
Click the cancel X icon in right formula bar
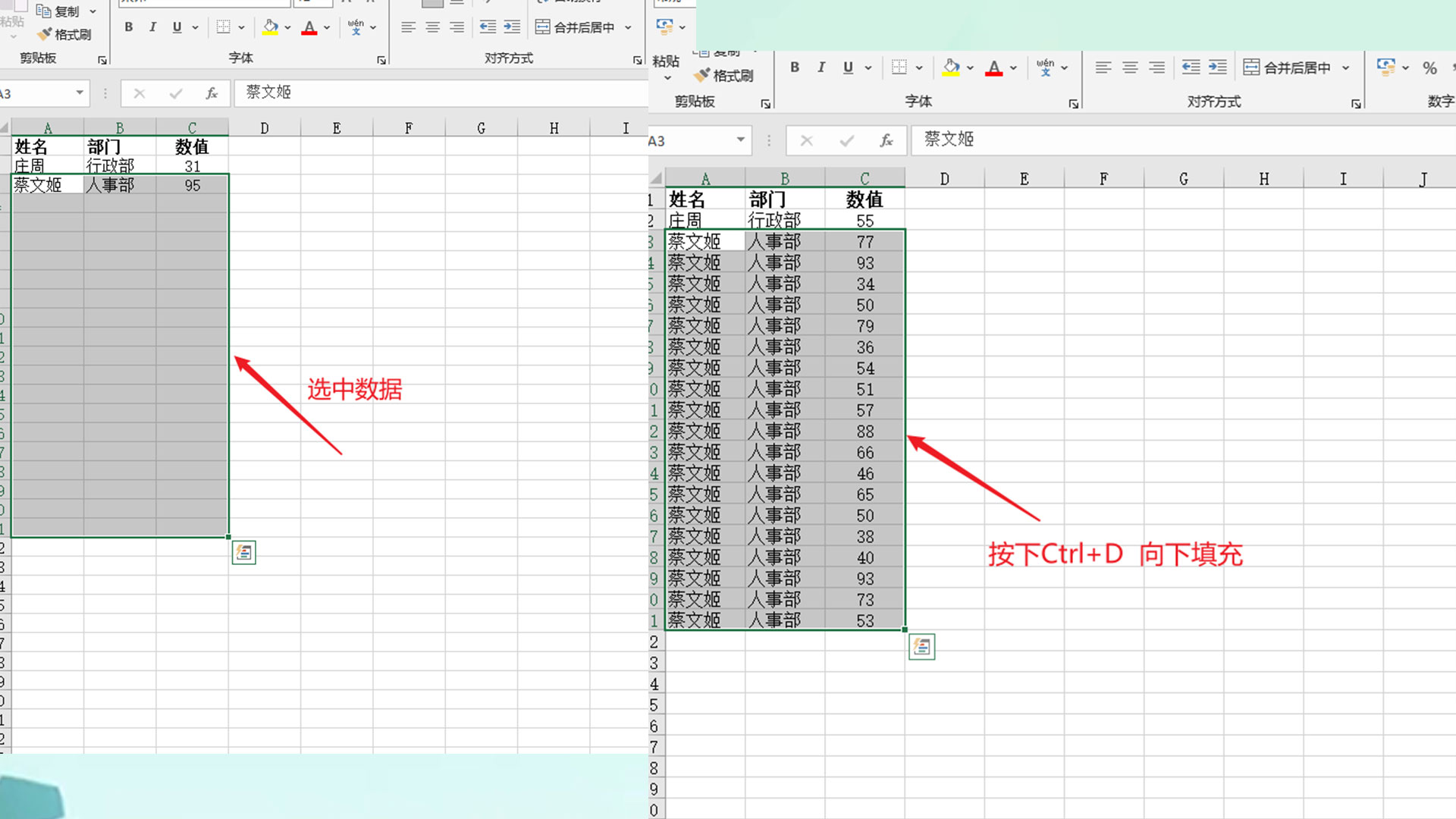807,140
